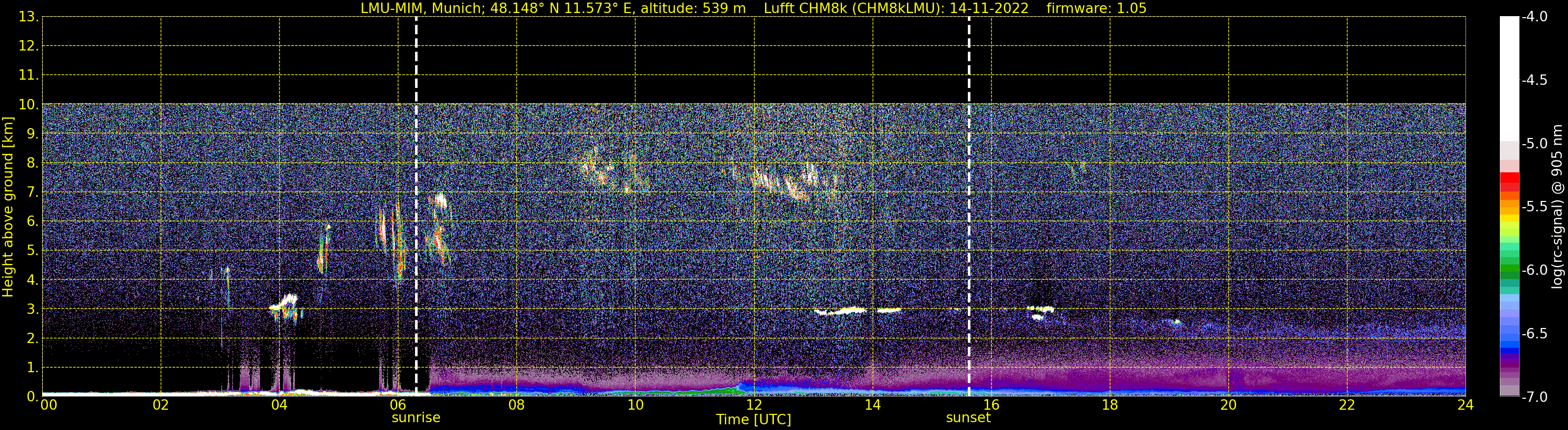Select the 'sunset' label below the axis
The height and width of the screenshot is (430, 1568).
click(968, 418)
